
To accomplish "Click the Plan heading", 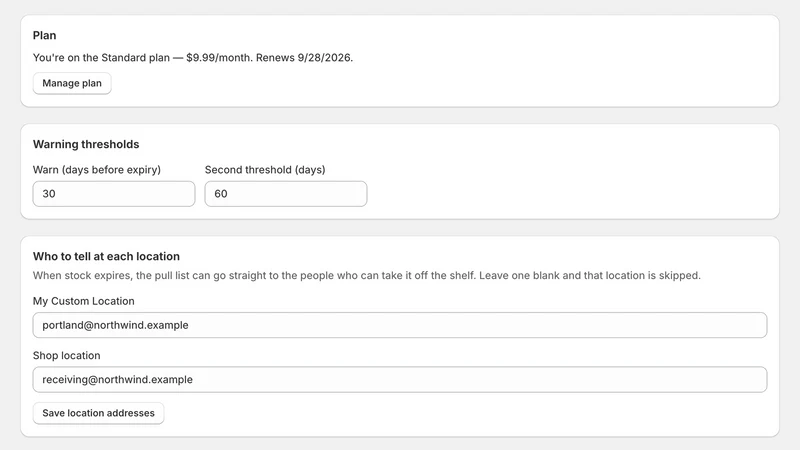I will coord(44,36).
